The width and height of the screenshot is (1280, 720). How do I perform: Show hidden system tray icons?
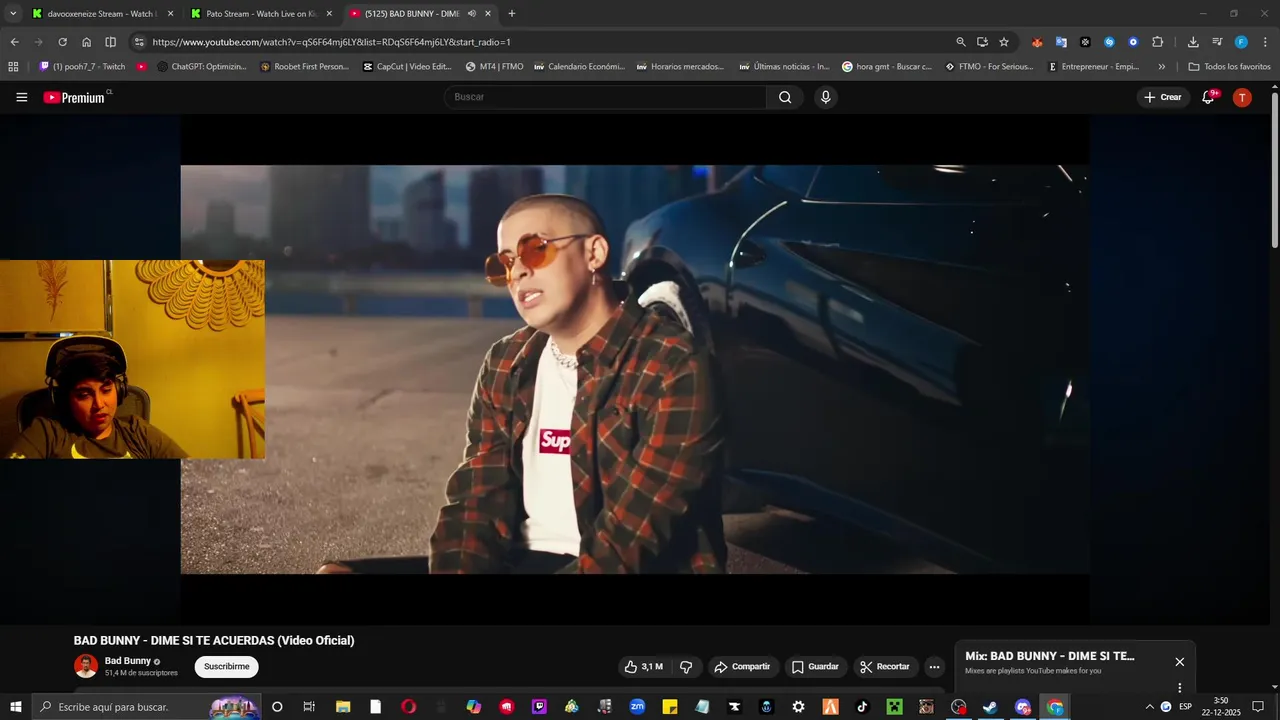click(1149, 707)
